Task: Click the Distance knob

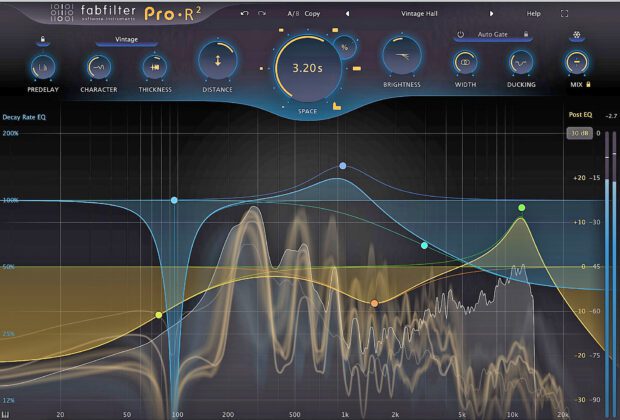Action: (217, 61)
